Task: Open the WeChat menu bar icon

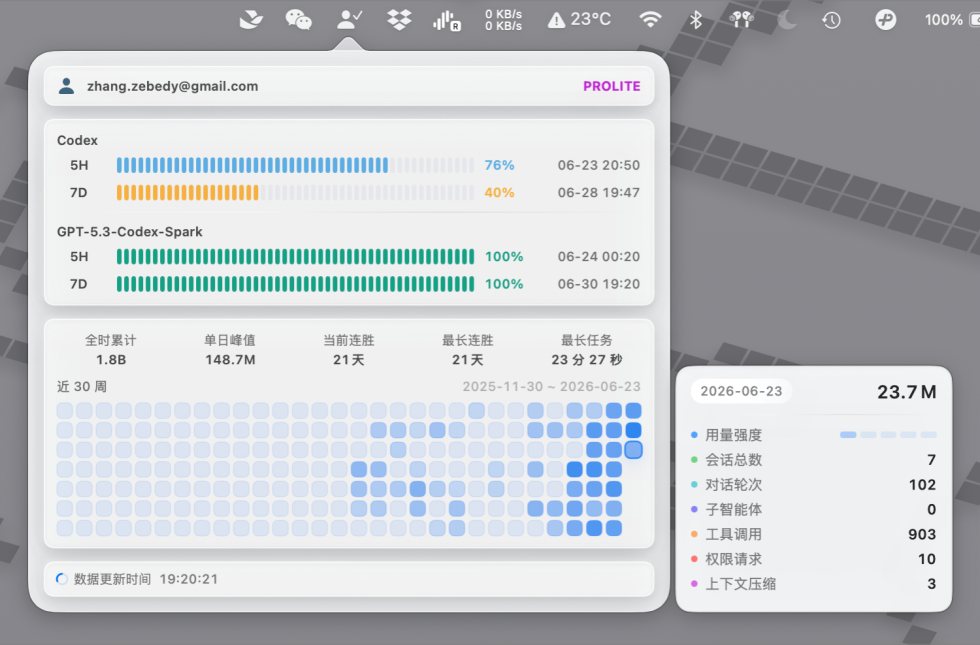Action: pyautogui.click(x=298, y=20)
